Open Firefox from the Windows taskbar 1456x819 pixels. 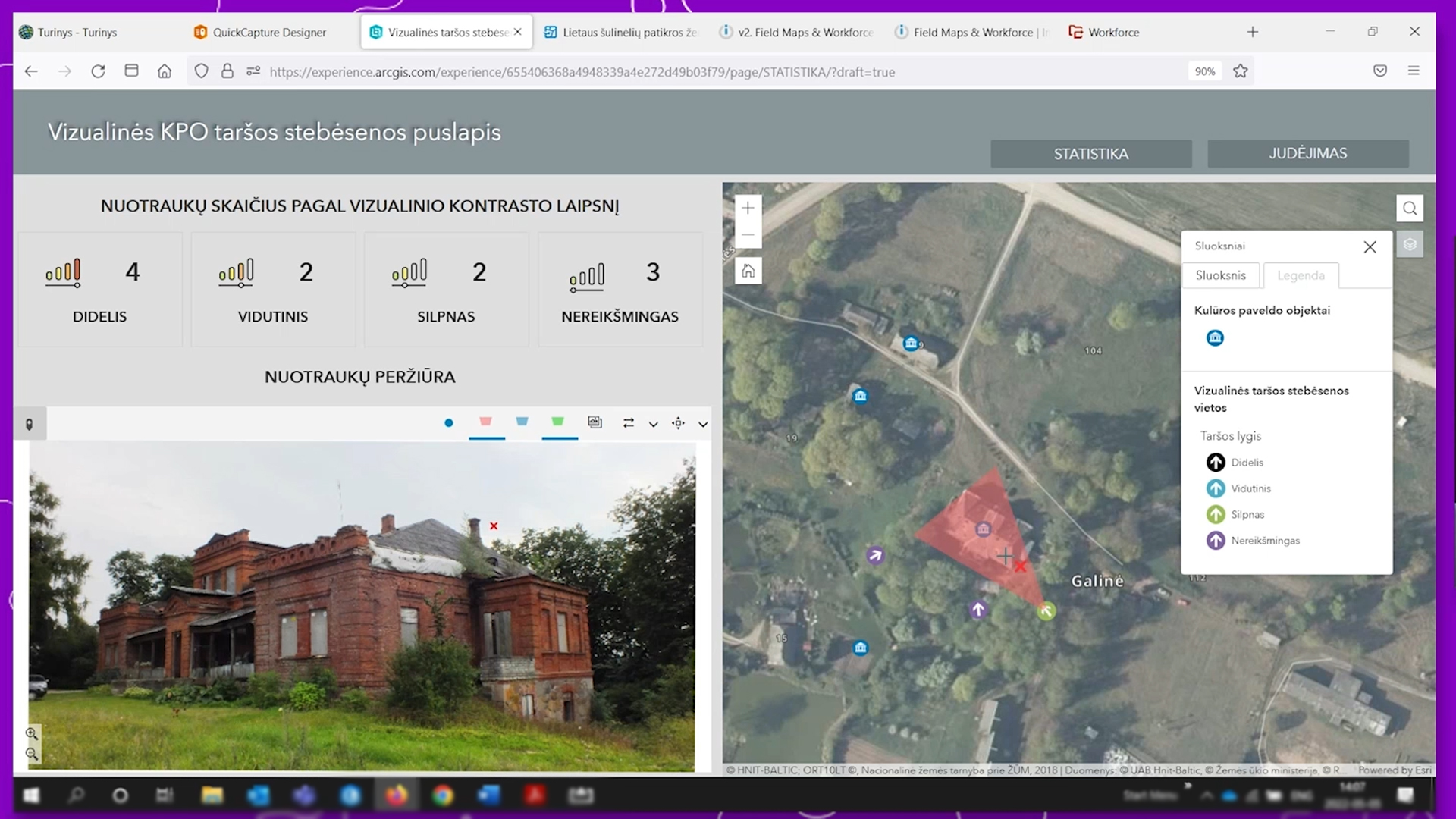(x=396, y=795)
